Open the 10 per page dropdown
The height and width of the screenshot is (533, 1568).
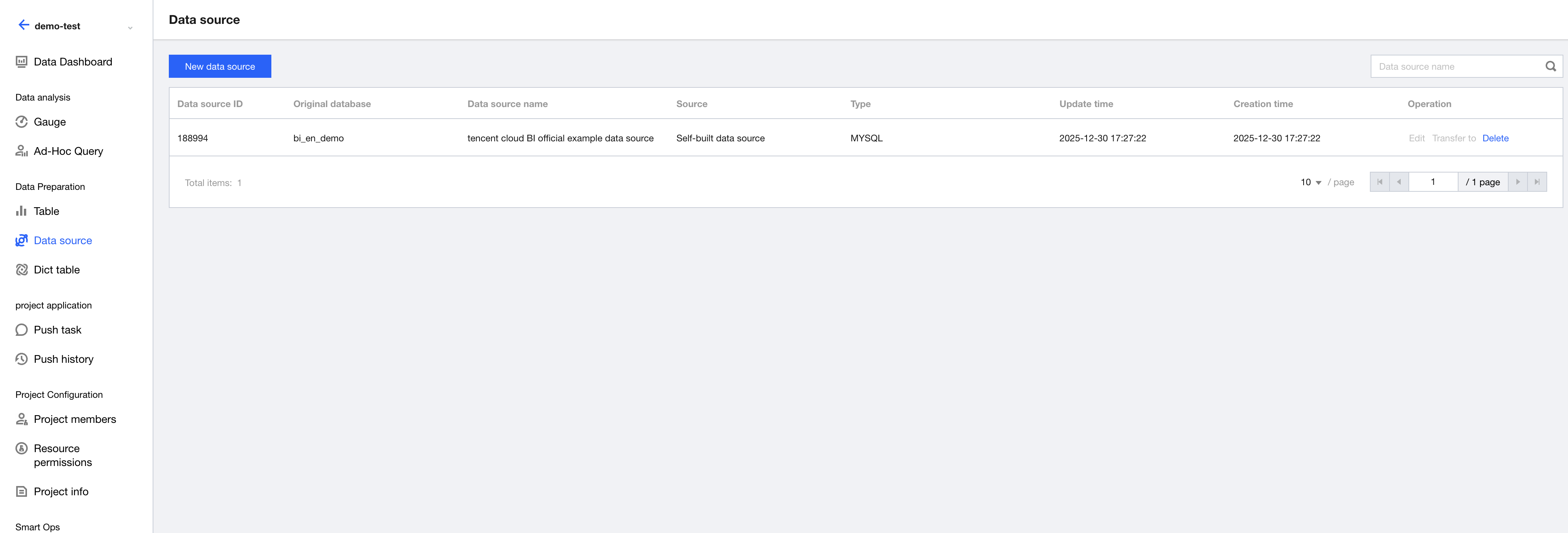click(1311, 183)
